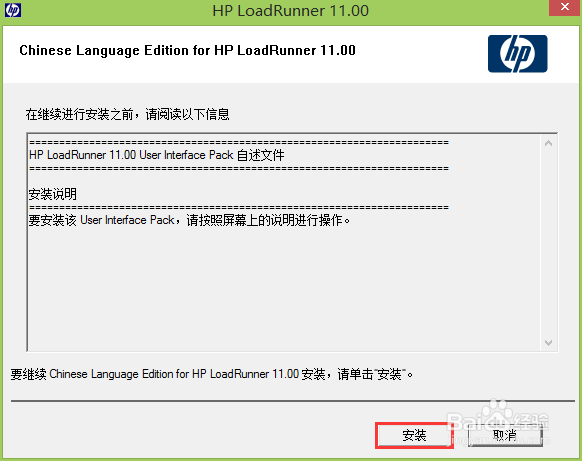Click the 'Chinese Language Edition for HP LoadRunner 11.00' heading
Image resolution: width=582 pixels, height=461 pixels.
point(187,50)
